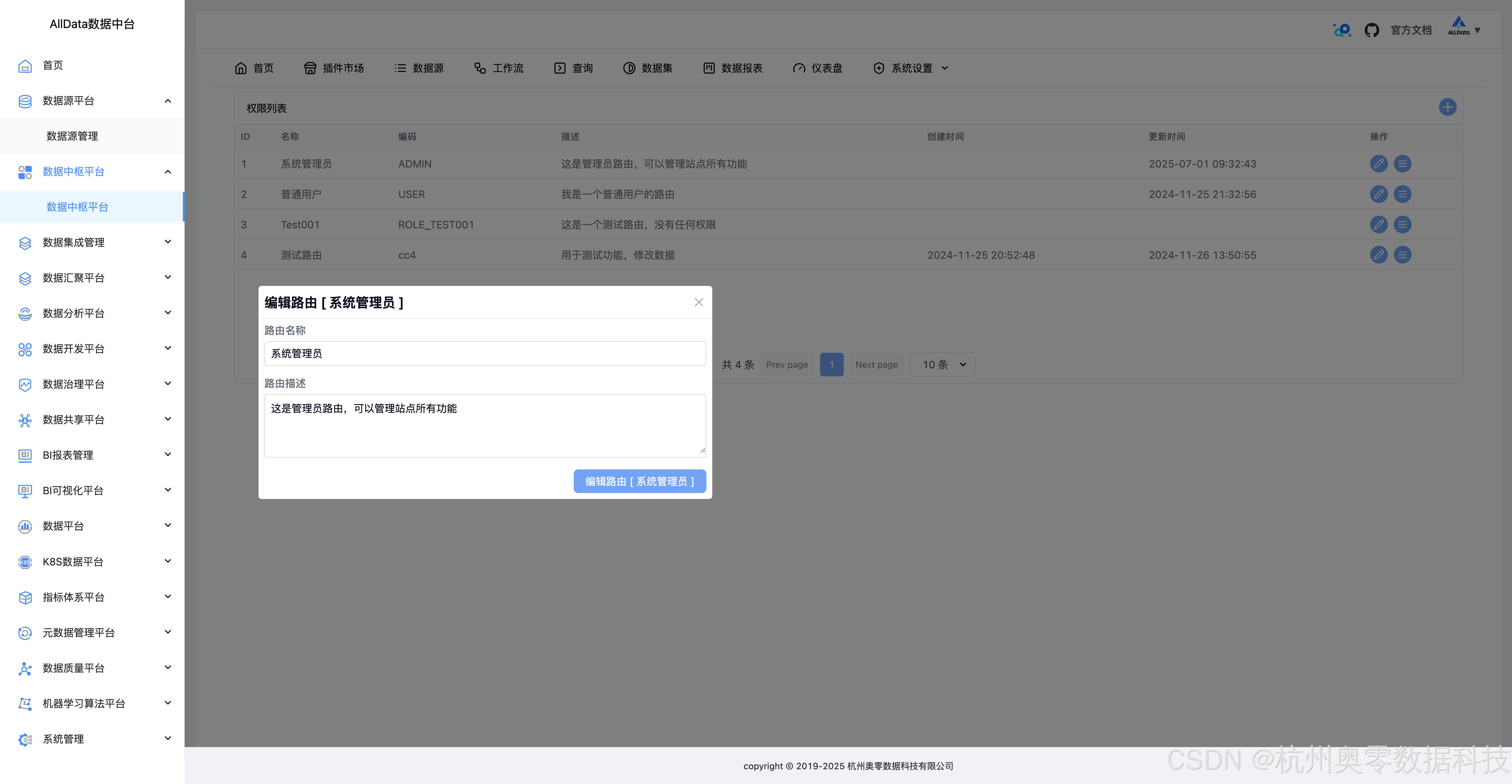Click the 指标体系平台 cube icon
The width and height of the screenshot is (1512, 784).
pyautogui.click(x=25, y=597)
